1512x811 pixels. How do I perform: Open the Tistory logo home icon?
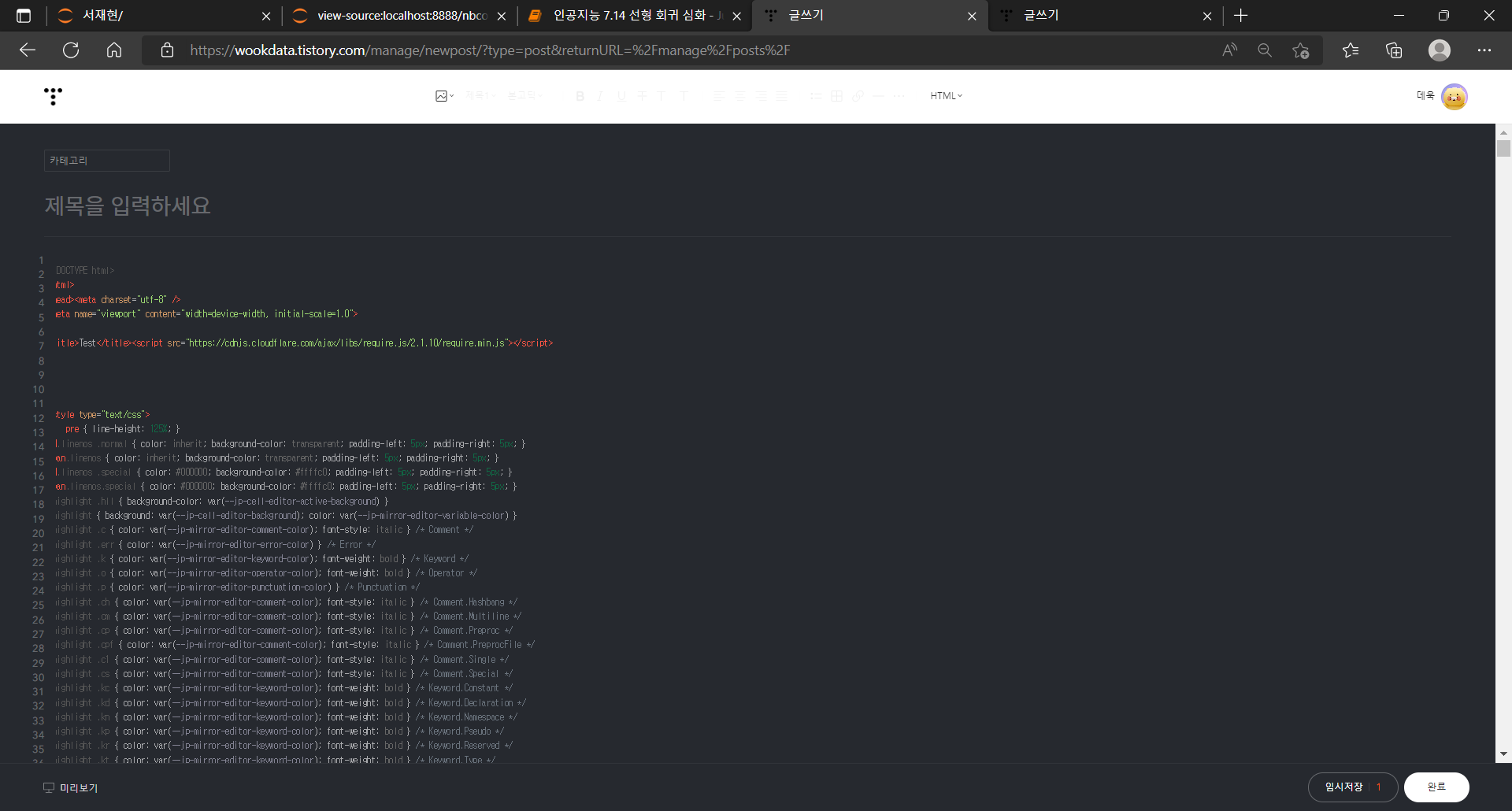[x=53, y=96]
